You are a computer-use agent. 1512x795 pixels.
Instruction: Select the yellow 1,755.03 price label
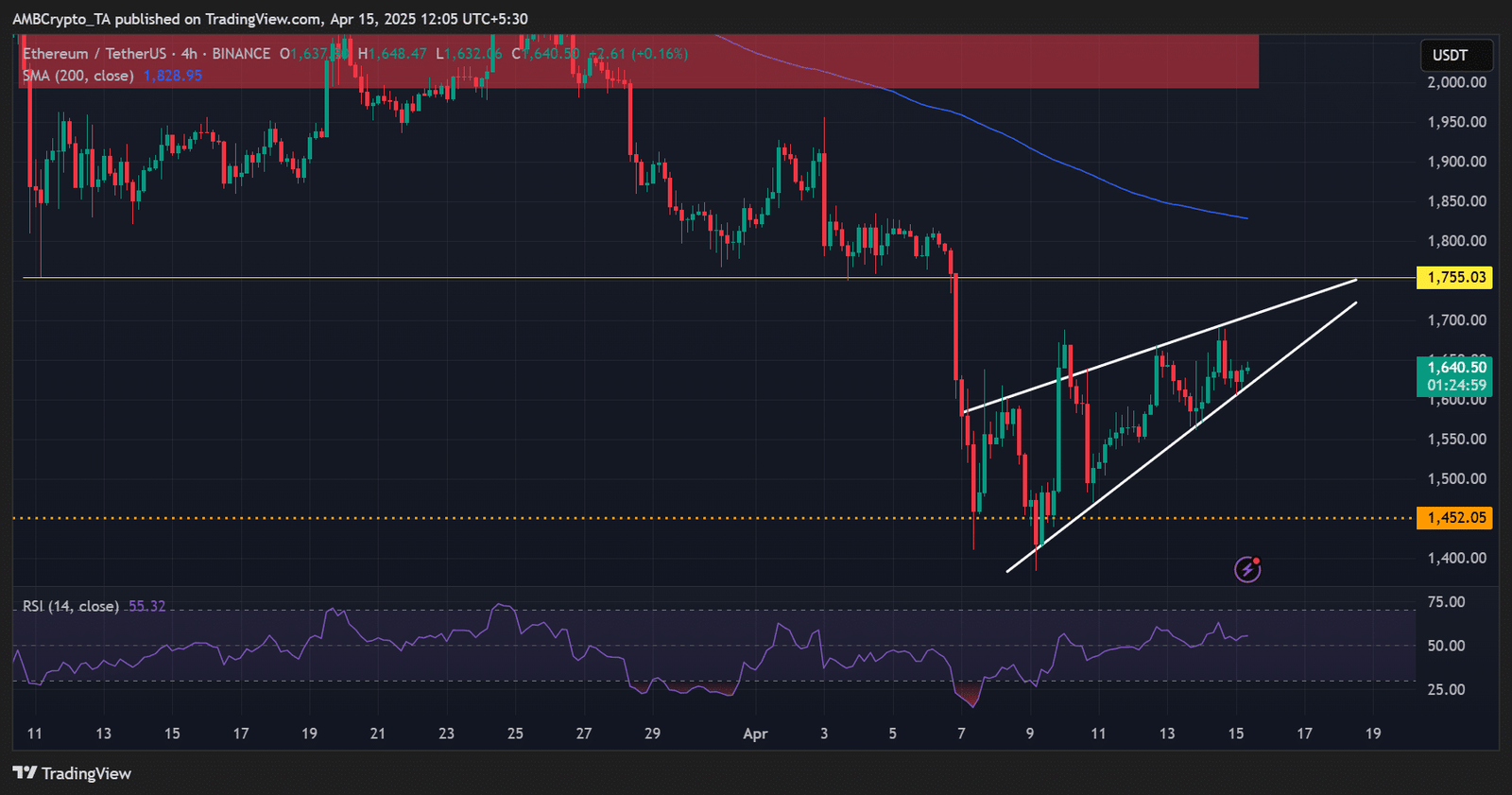(1455, 278)
